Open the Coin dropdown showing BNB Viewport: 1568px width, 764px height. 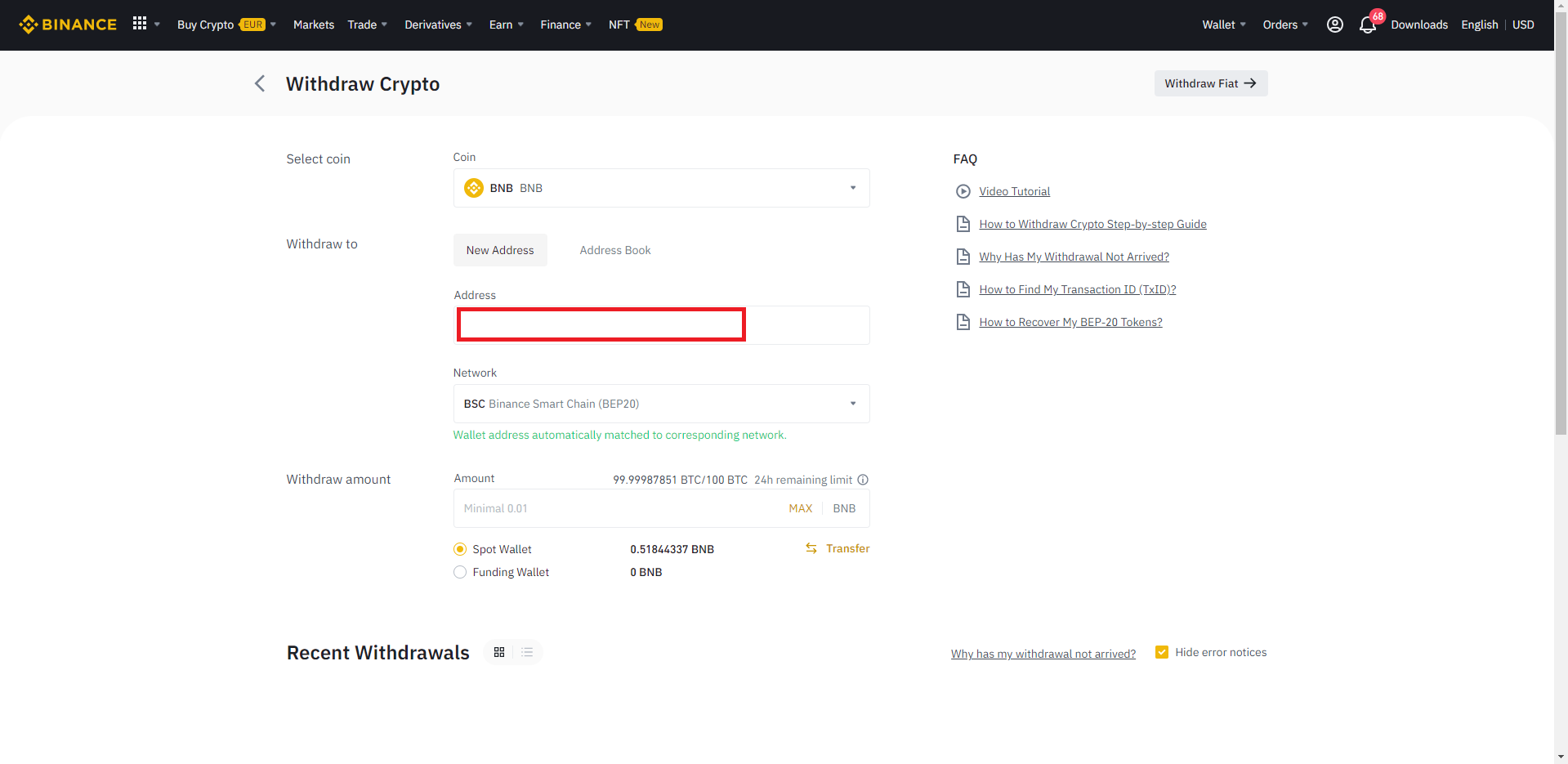click(x=662, y=188)
